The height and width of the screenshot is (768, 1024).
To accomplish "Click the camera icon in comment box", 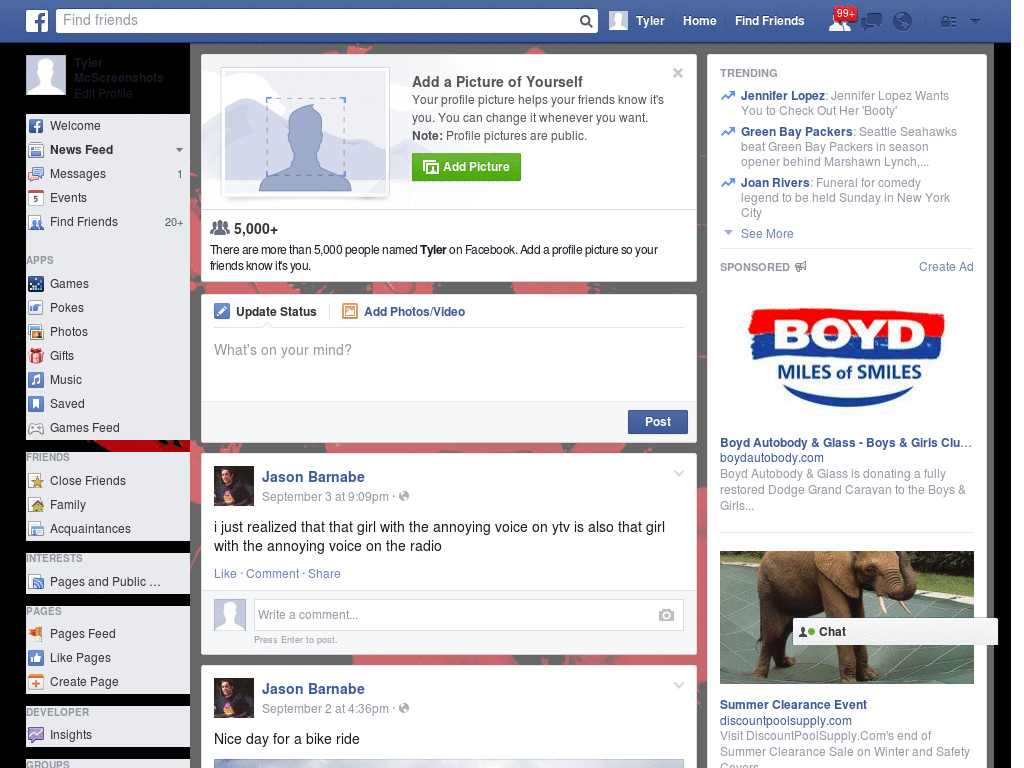I will [666, 615].
